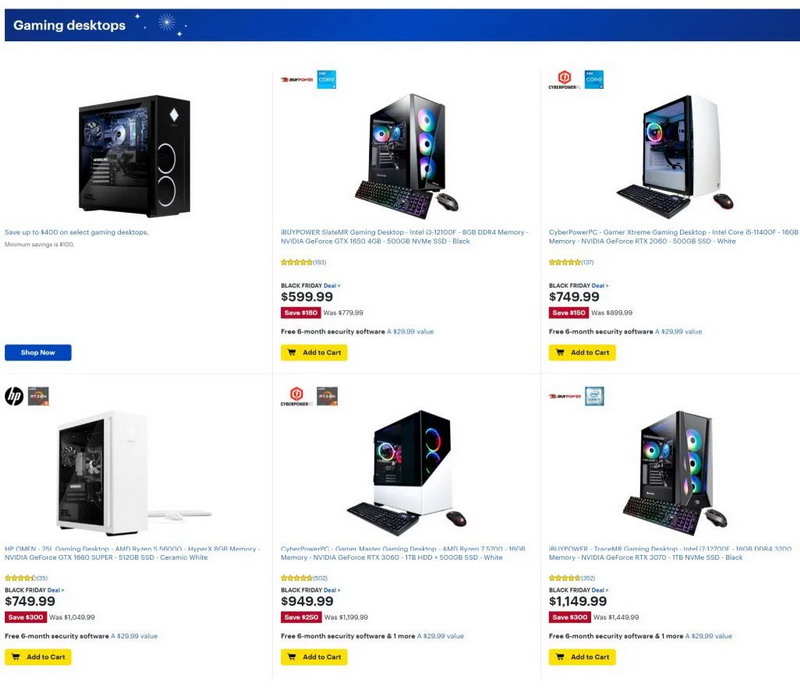Click the iBUYPOWER logo above the SlateMR desktop

[297, 80]
